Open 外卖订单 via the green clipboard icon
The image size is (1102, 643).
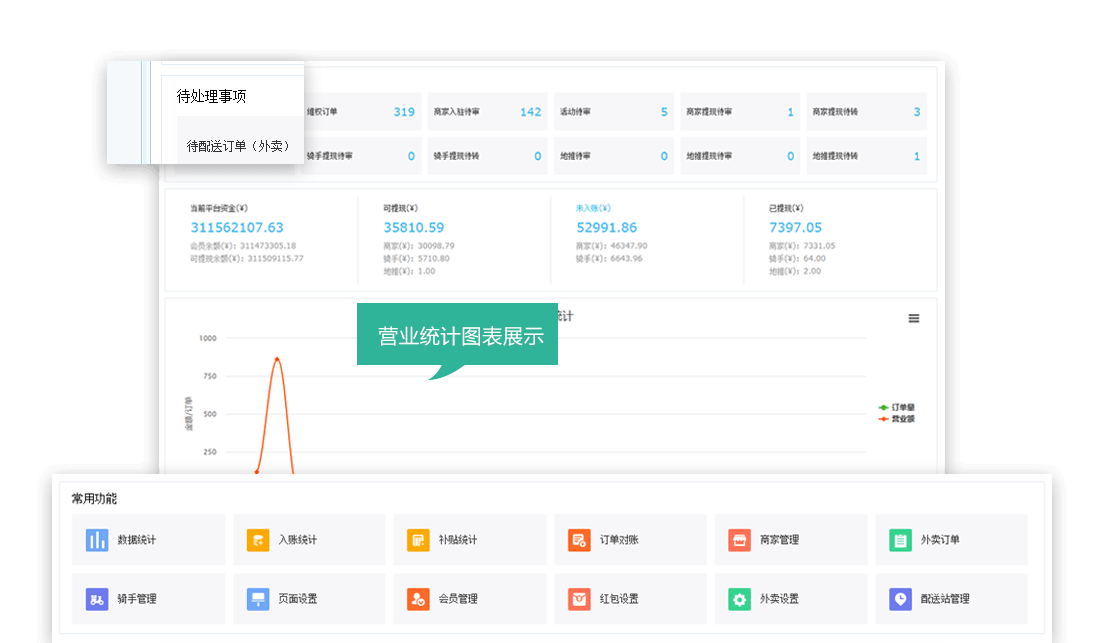(900, 540)
